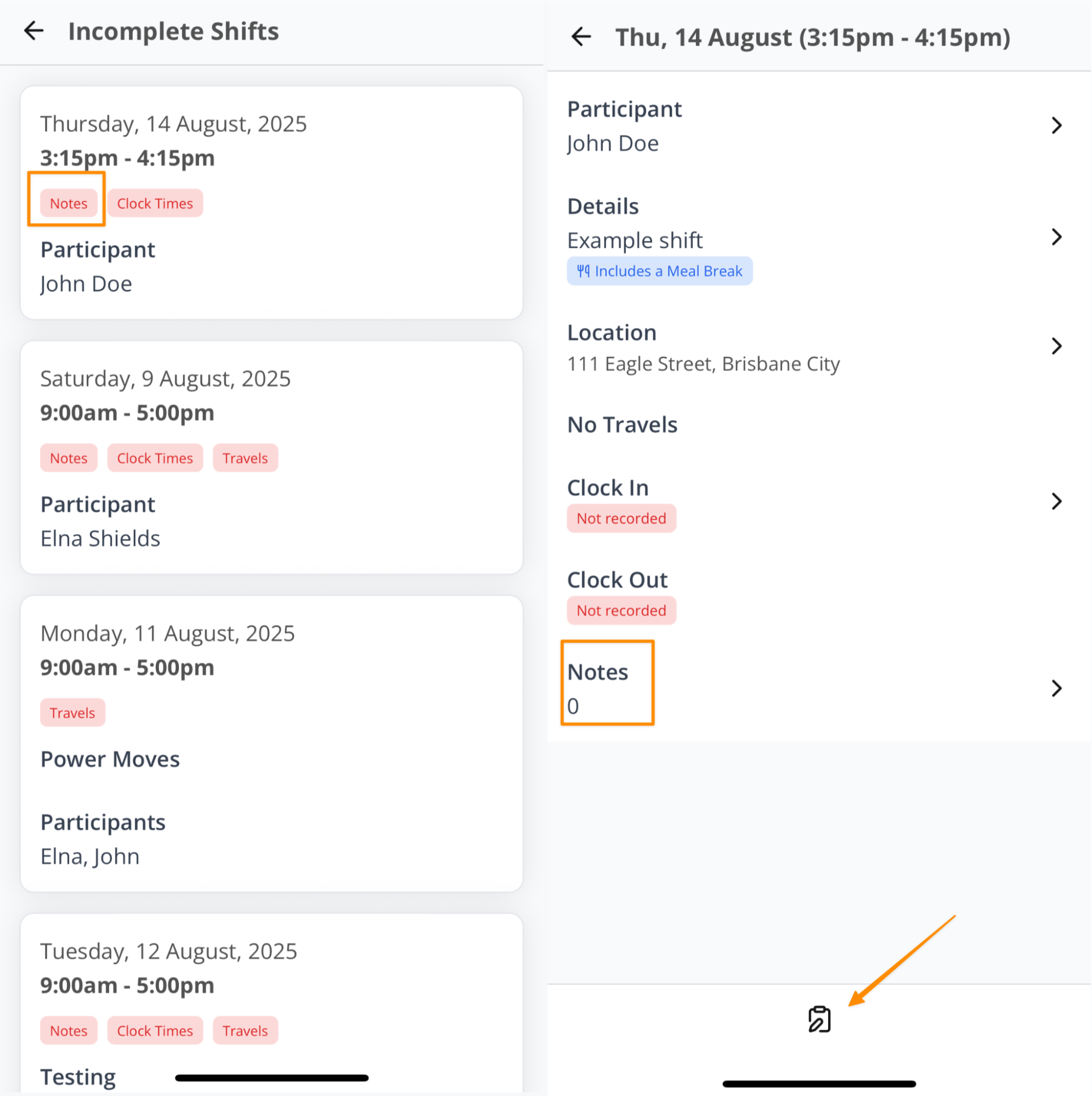1092x1096 pixels.
Task: Tap the Includes a Meal Break badge
Action: point(659,271)
